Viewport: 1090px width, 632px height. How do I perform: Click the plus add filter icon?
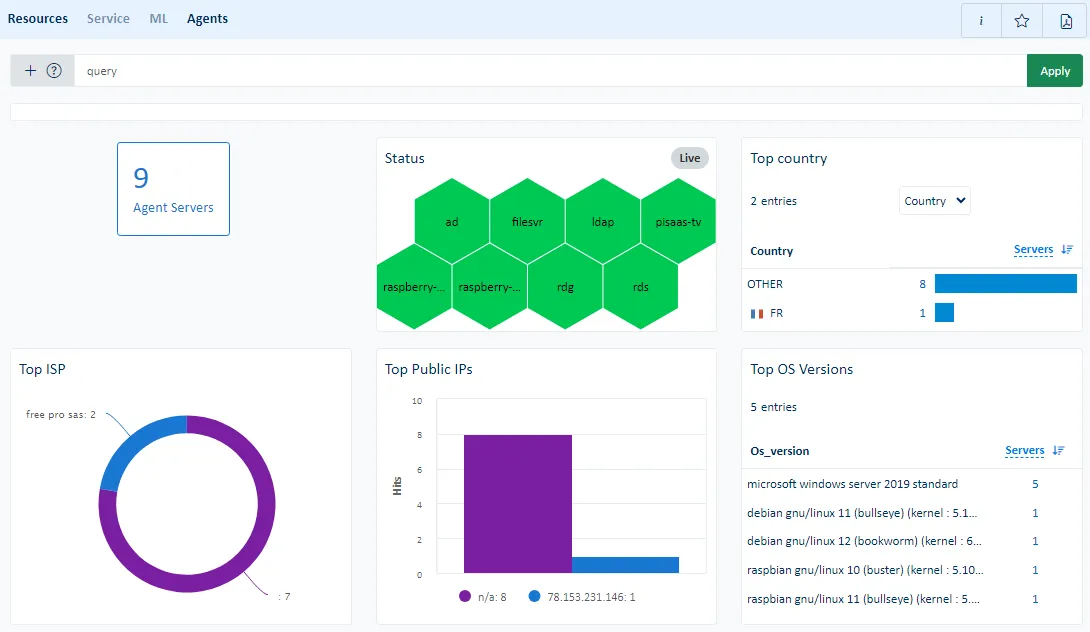[x=30, y=71]
